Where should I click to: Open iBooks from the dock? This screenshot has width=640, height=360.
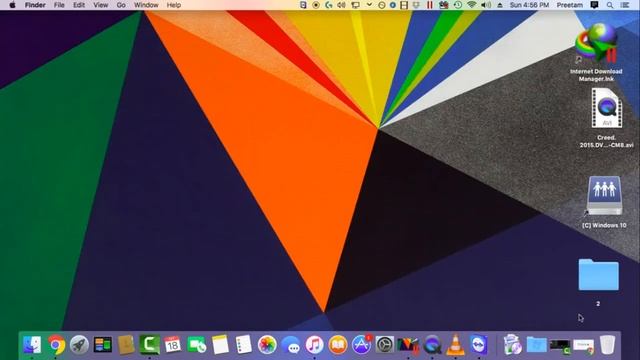click(x=338, y=345)
